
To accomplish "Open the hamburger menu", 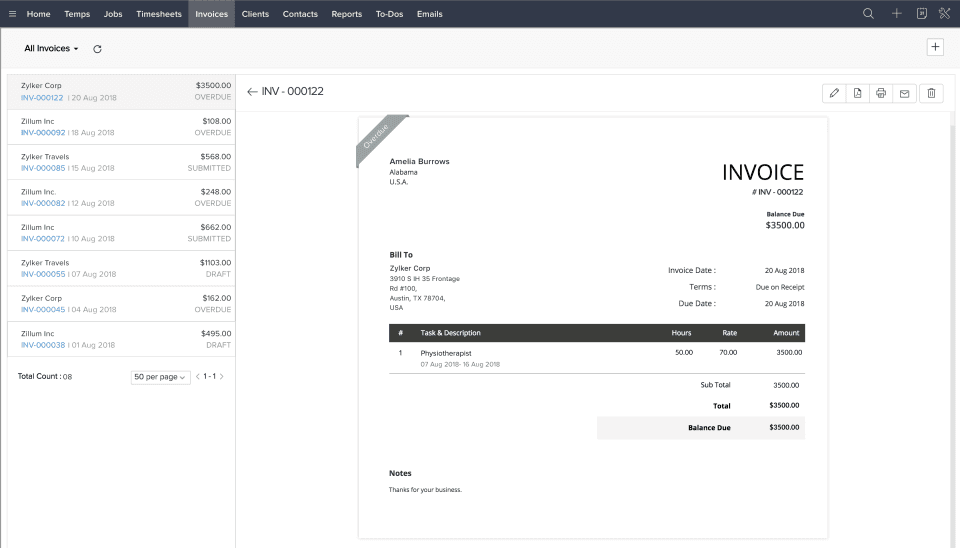I will tap(12, 14).
